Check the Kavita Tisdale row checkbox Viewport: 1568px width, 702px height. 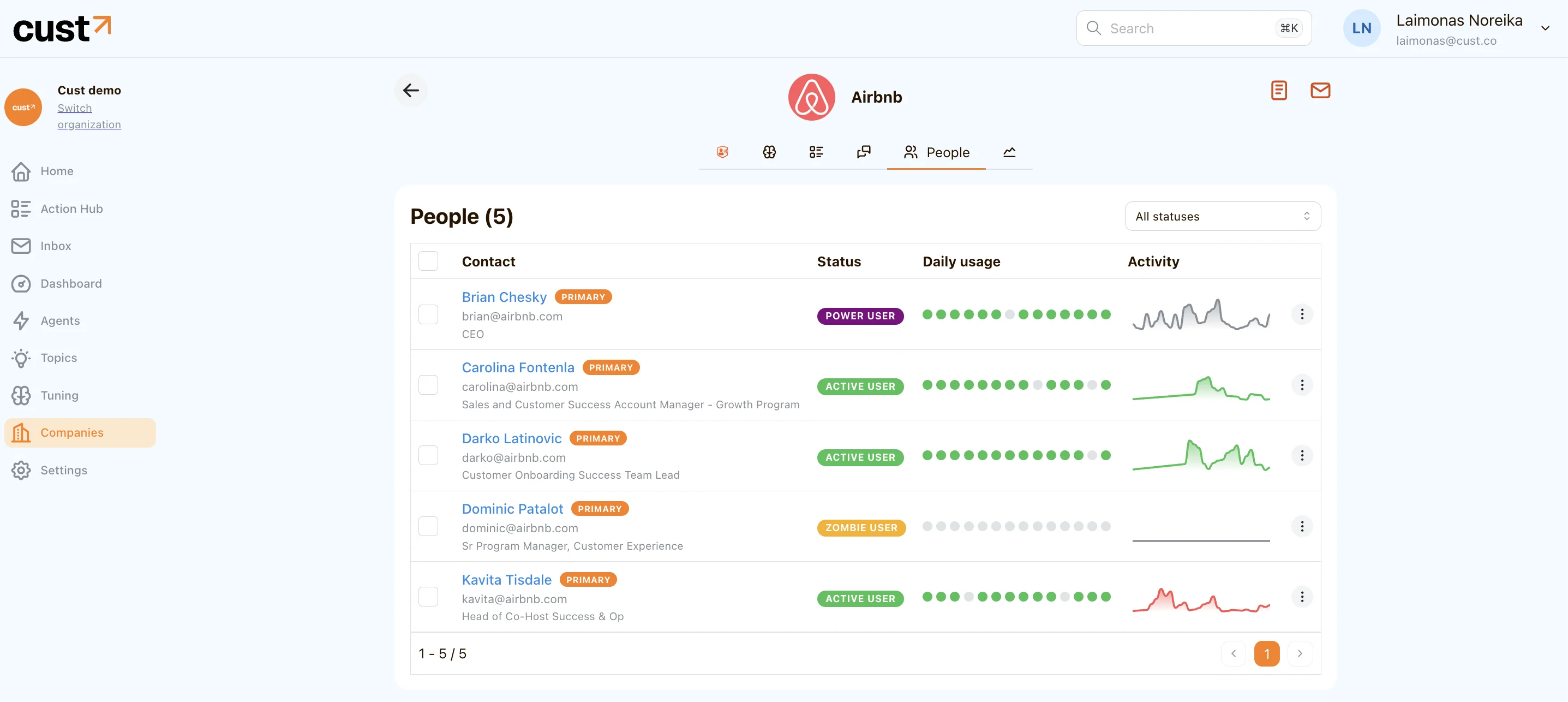point(428,597)
